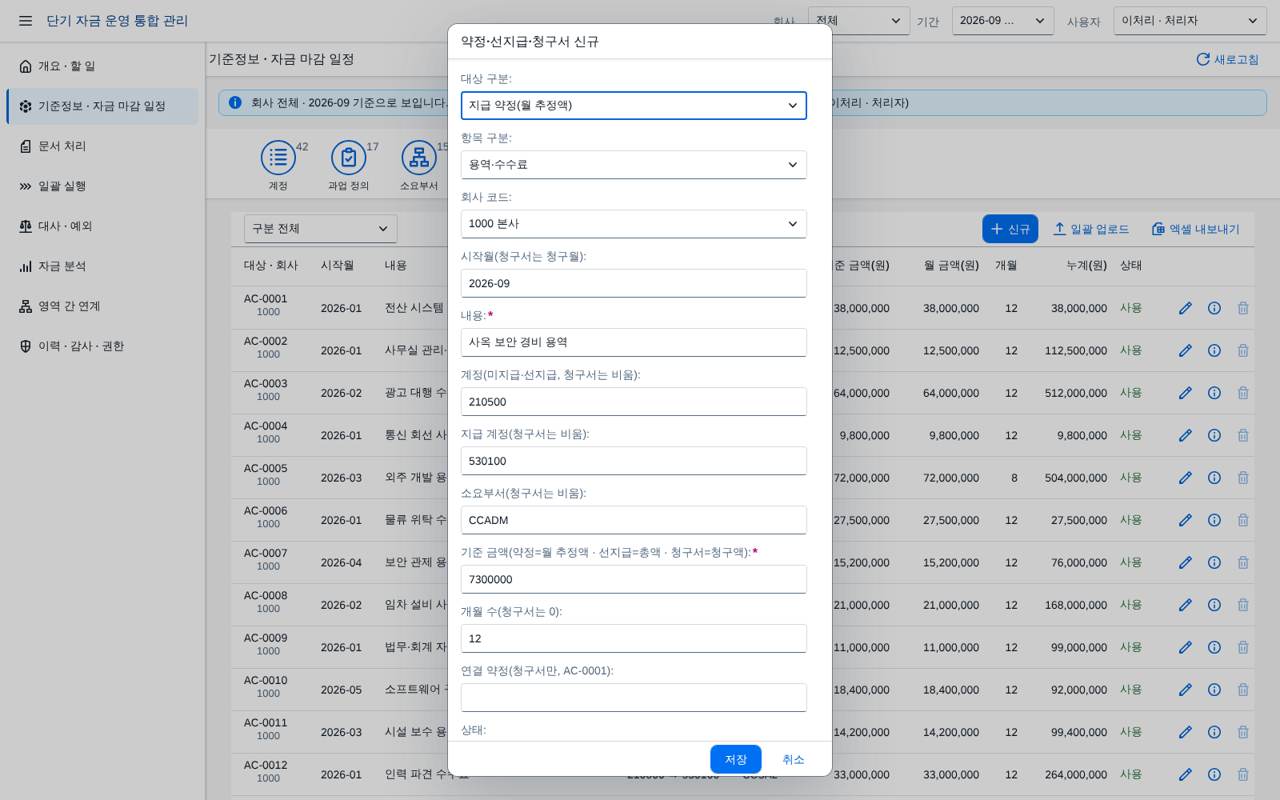Viewport: 1280px width, 800px height.
Task: Edit the AC-0005 row with the pencil
Action: click(1185, 478)
